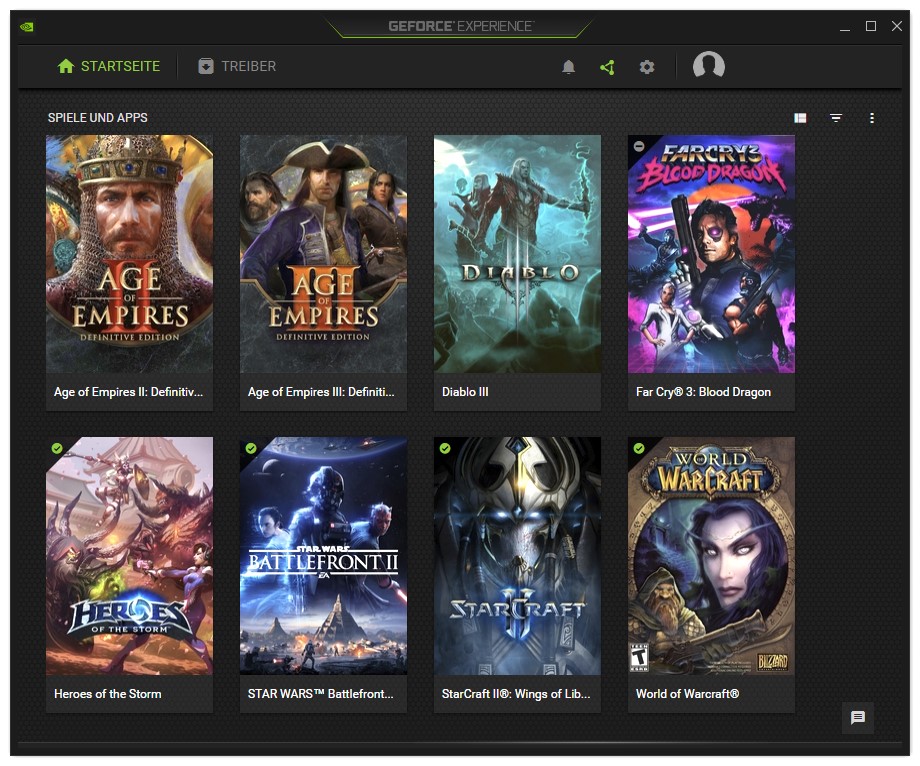Open the user account avatar
Viewport: 920px width, 766px height.
coord(709,65)
